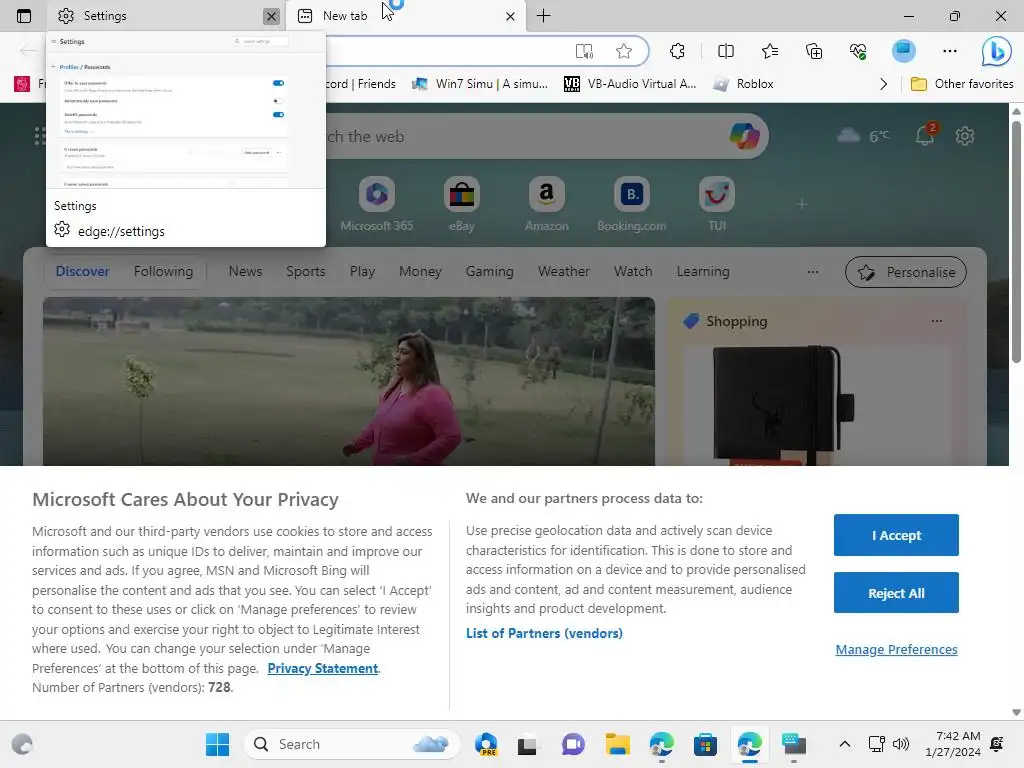Open the featured news story image
The height and width of the screenshot is (768, 1024).
pos(349,381)
